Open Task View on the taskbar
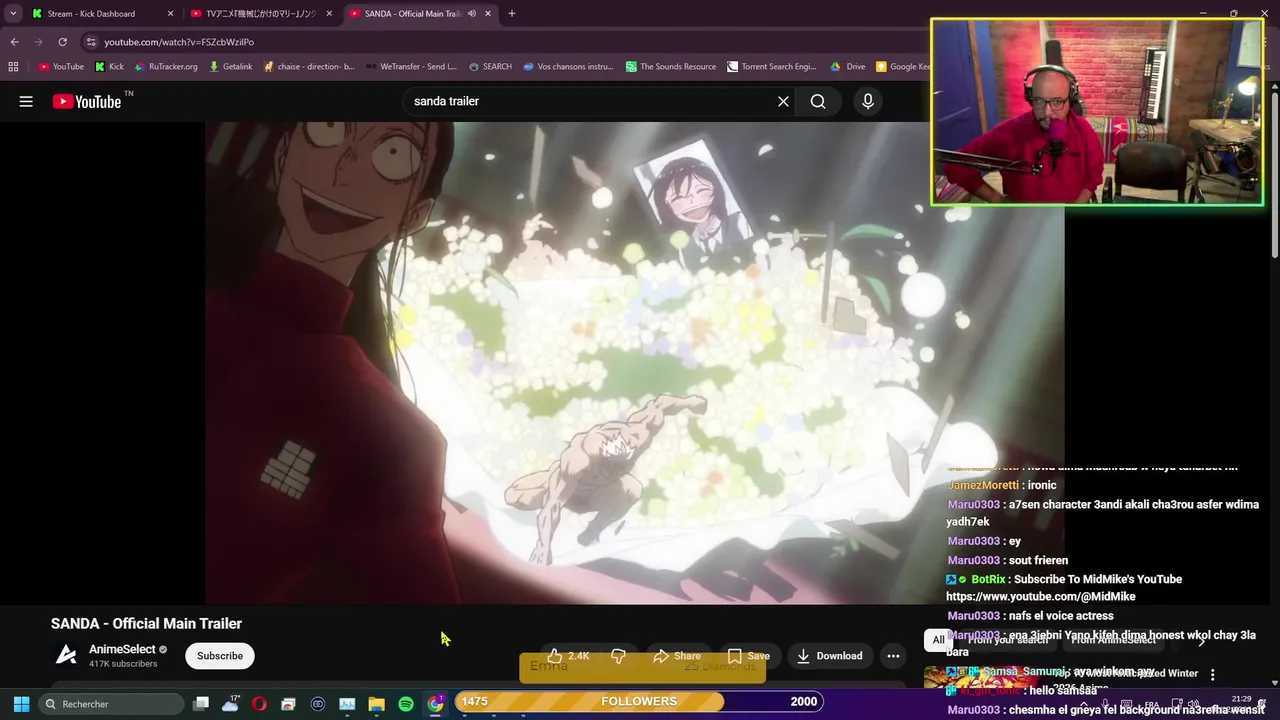The width and height of the screenshot is (1280, 720). (x=201, y=704)
